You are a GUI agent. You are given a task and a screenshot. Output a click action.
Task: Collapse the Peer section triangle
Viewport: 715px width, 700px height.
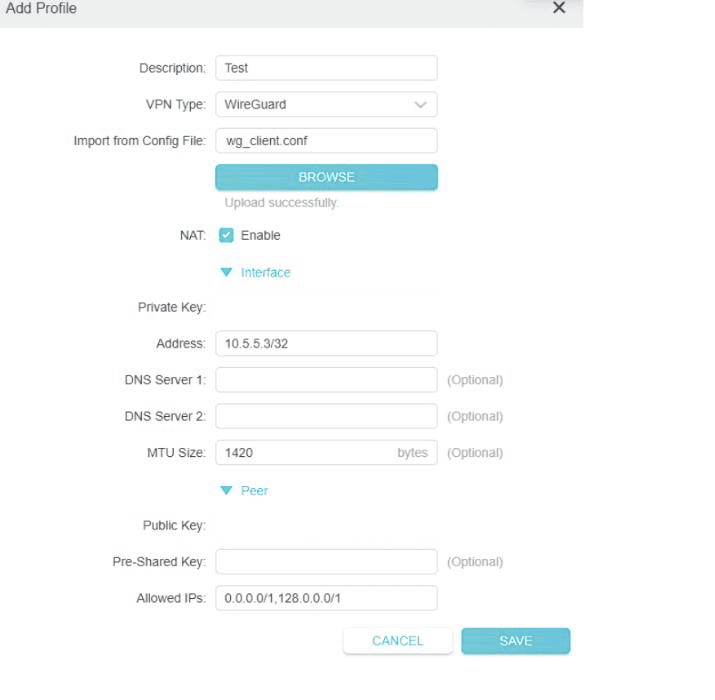tap(226, 490)
